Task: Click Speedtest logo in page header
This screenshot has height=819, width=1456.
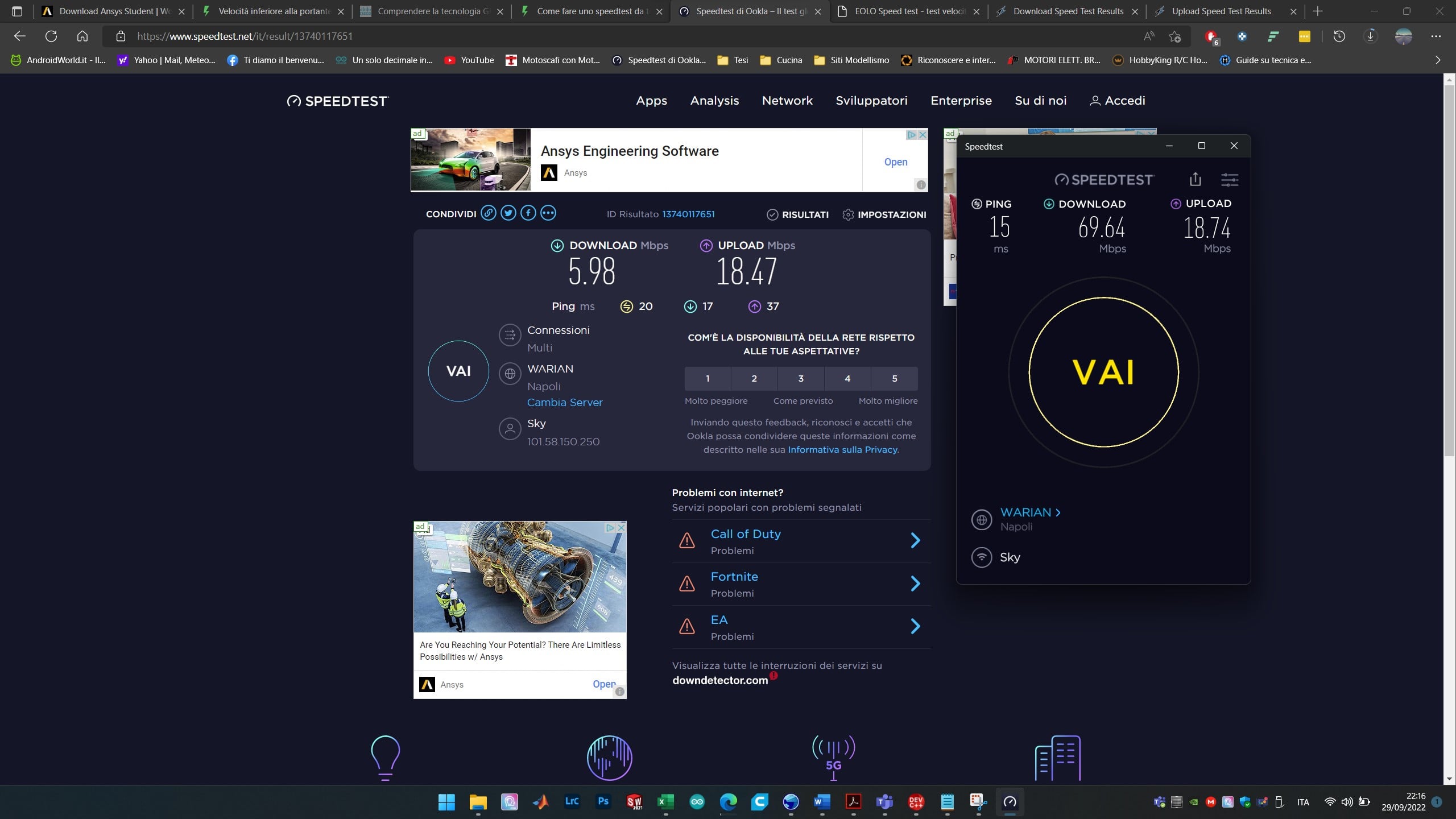Action: click(x=338, y=101)
